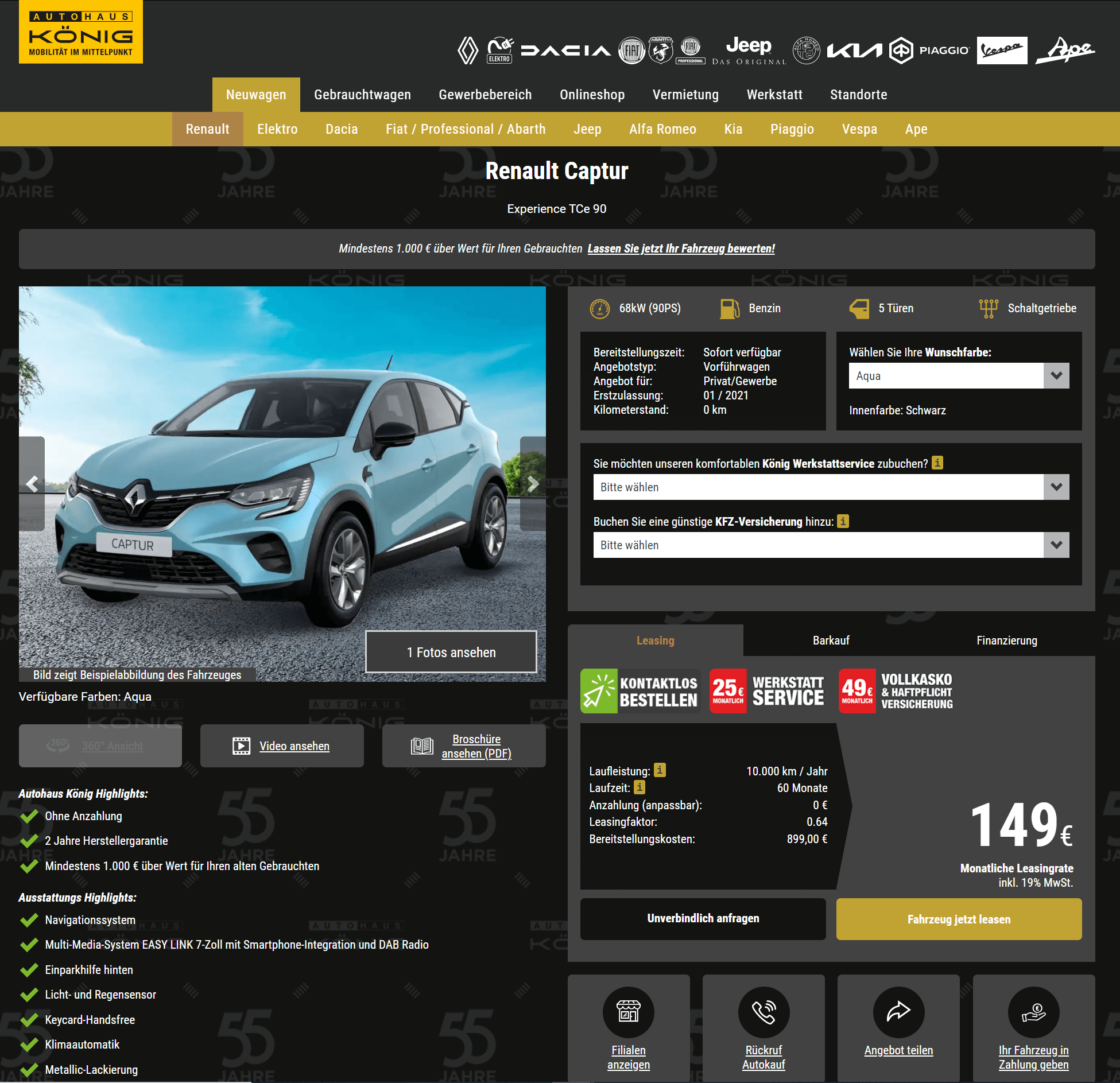
Task: Click the Autohaus König logo
Action: pyautogui.click(x=81, y=32)
